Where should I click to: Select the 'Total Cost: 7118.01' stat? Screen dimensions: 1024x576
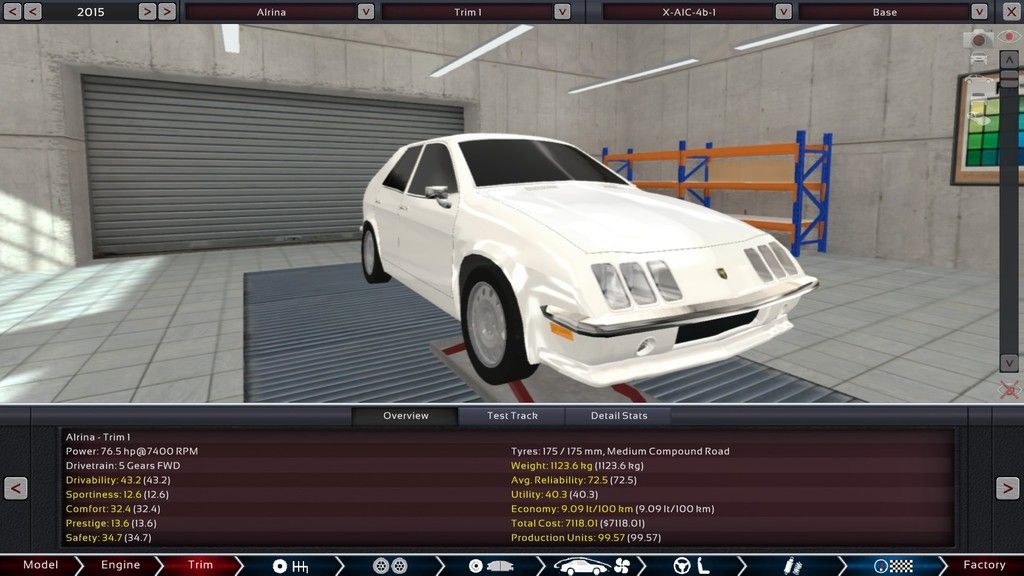pos(577,523)
